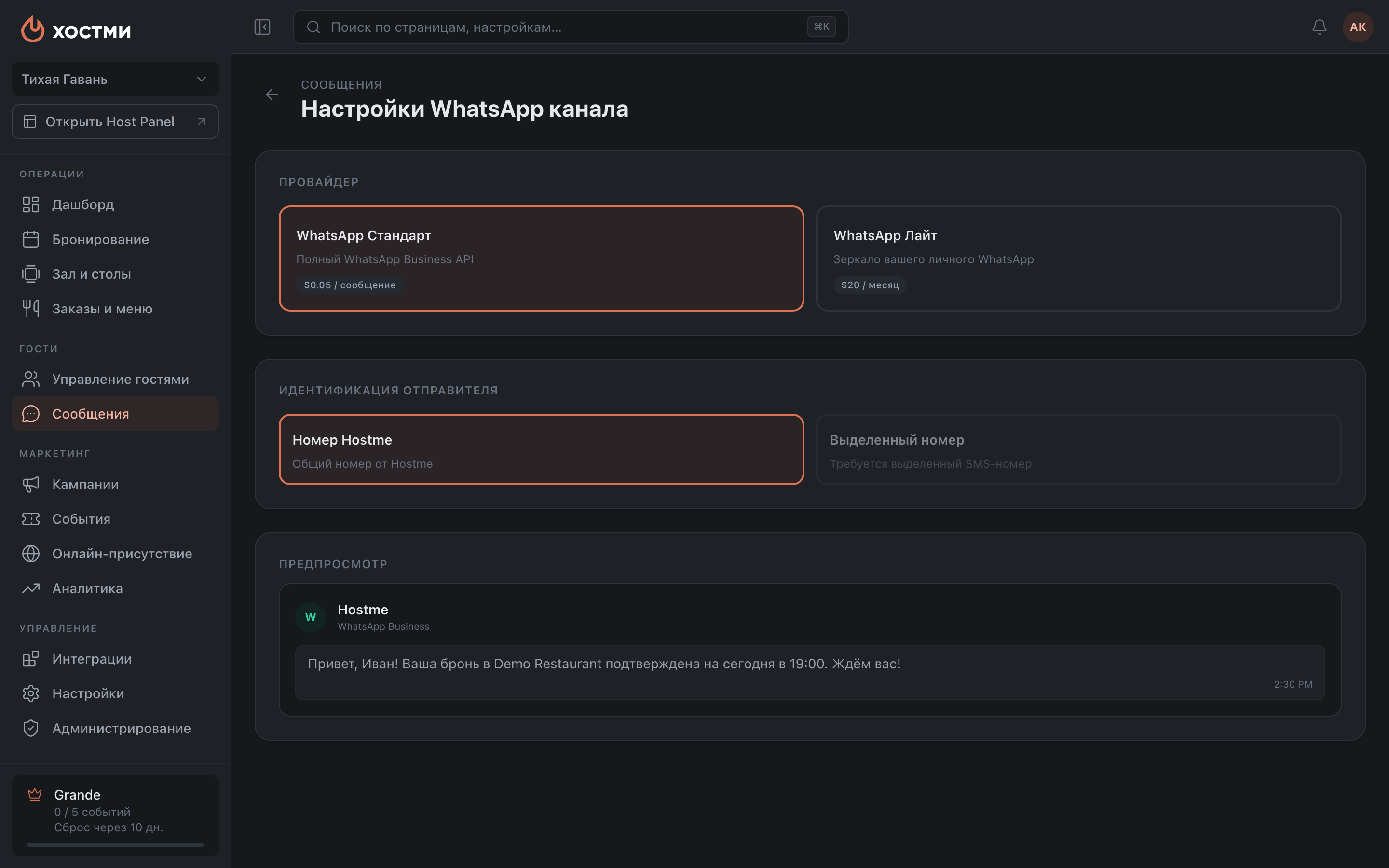Click the Настройки gear icon

[x=31, y=693]
